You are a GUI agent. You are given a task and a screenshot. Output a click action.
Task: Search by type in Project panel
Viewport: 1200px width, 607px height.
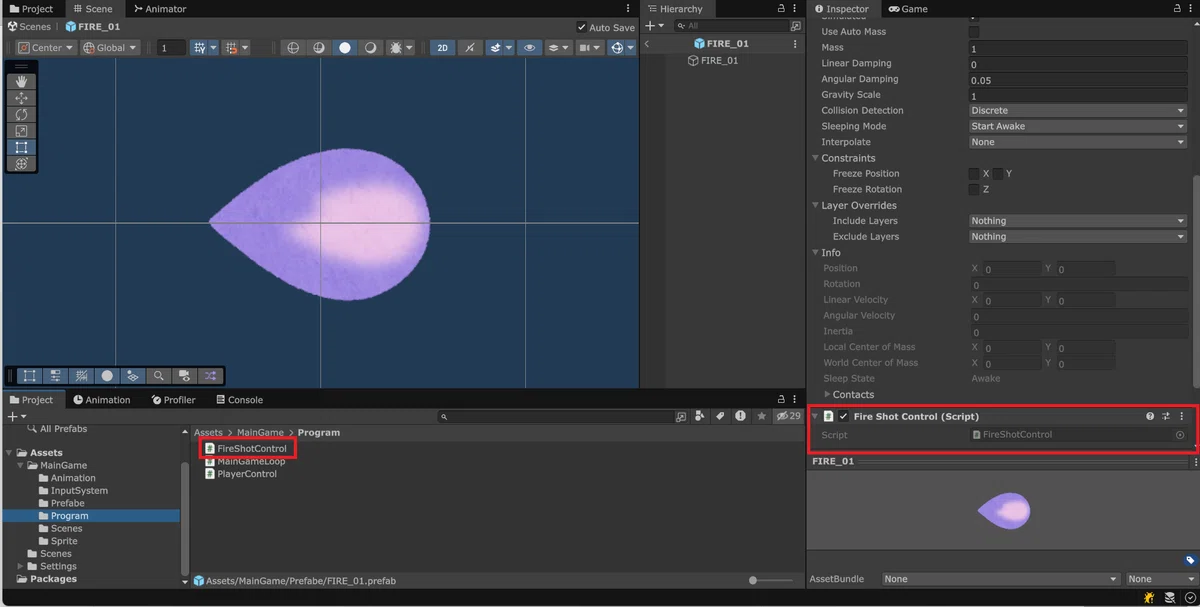[701, 416]
